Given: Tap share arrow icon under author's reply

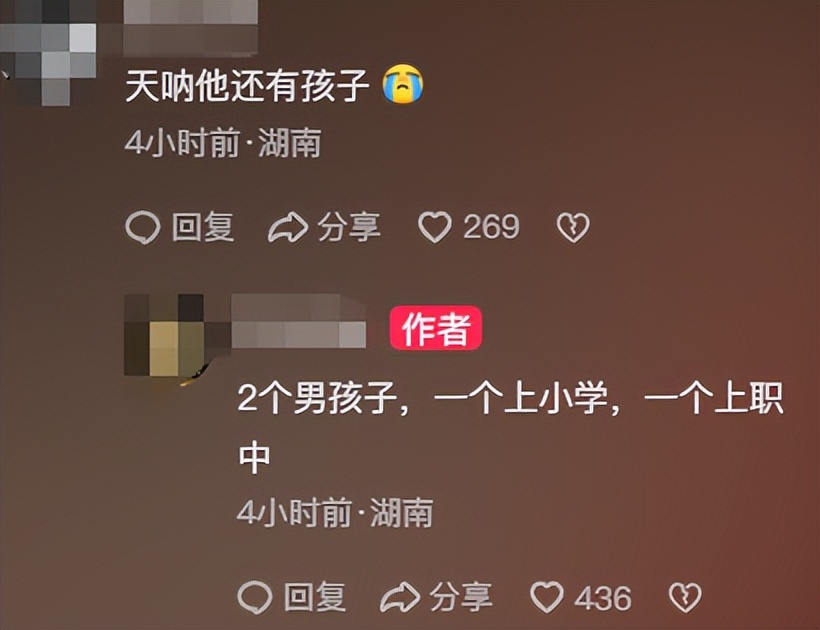Looking at the screenshot, I should click(400, 597).
